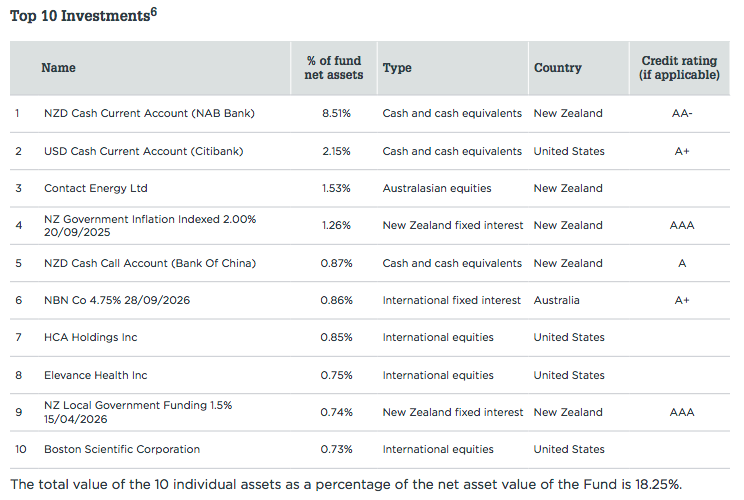This screenshot has width=744, height=500.
Task: Select the "Type" column header
Action: coord(397,68)
